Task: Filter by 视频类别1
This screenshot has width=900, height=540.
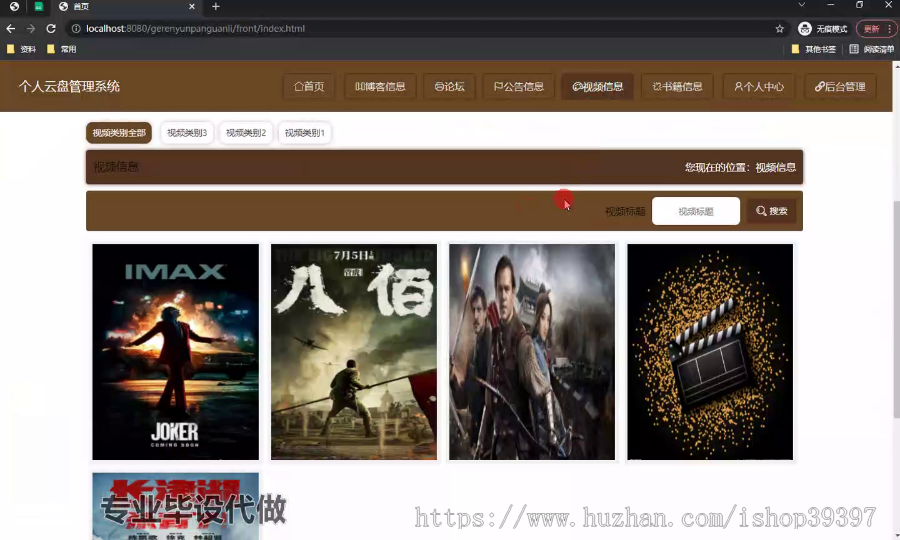Action: tap(304, 133)
